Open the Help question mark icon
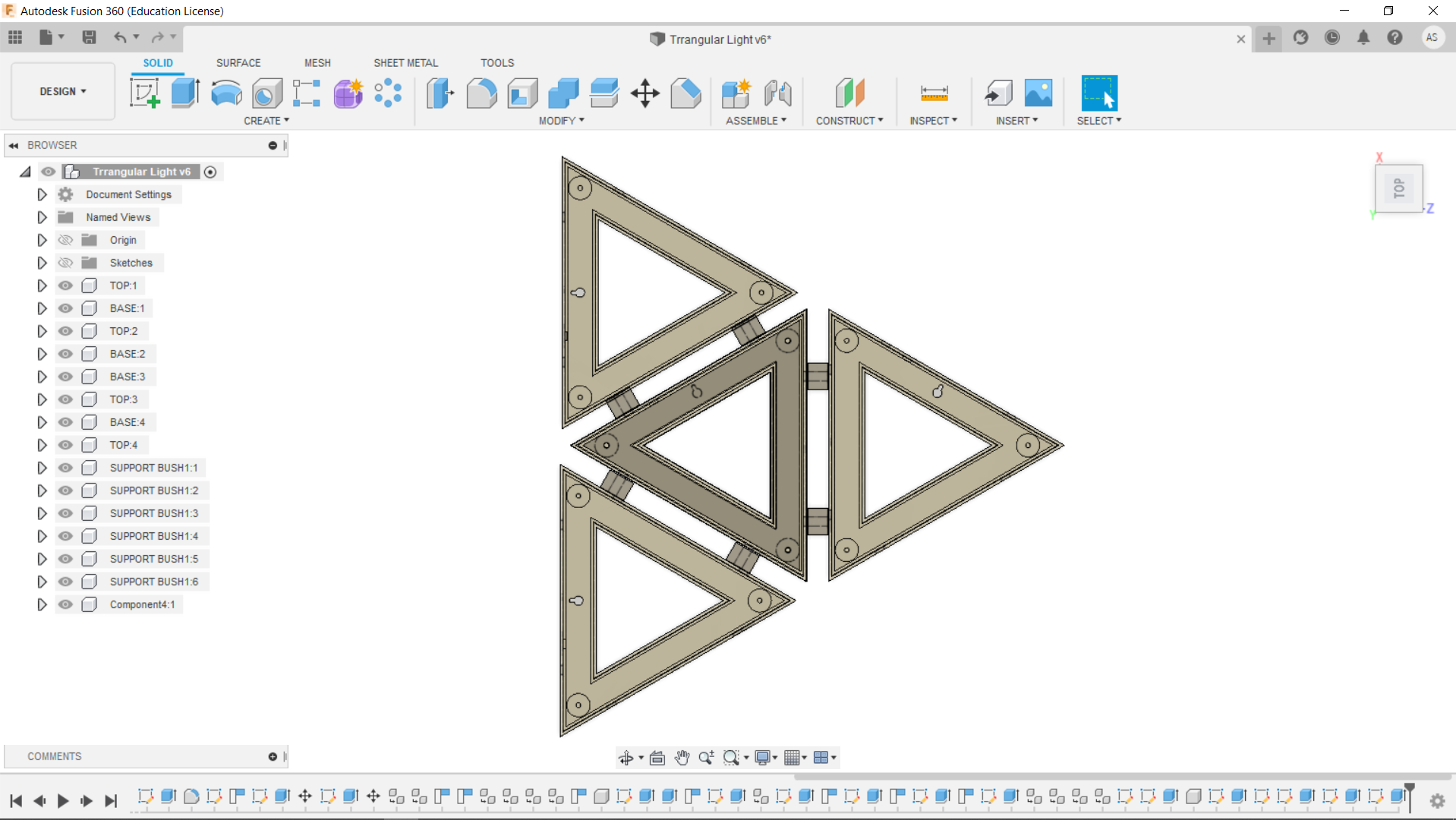The image size is (1456, 820). (x=1395, y=37)
